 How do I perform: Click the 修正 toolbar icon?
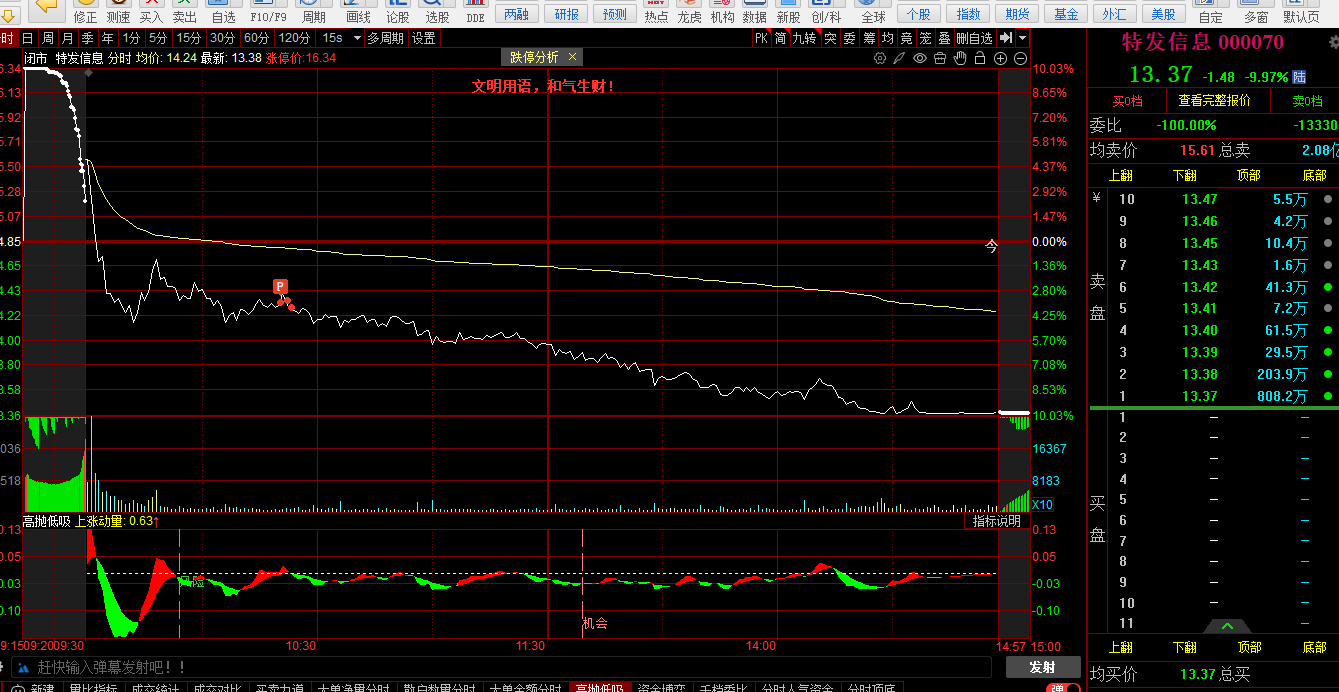[x=85, y=12]
